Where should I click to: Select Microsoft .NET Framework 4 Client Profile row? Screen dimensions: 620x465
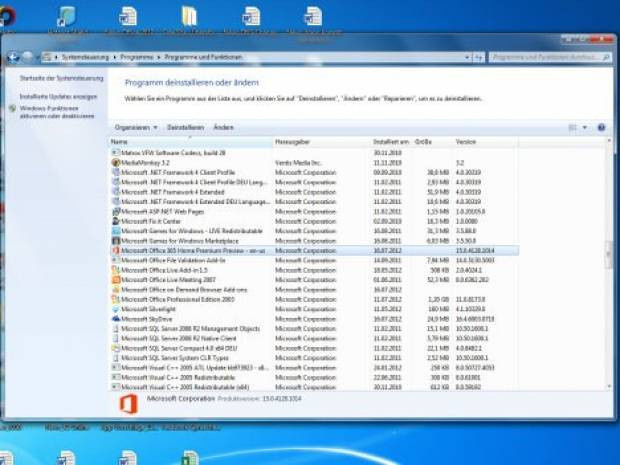pos(314,172)
